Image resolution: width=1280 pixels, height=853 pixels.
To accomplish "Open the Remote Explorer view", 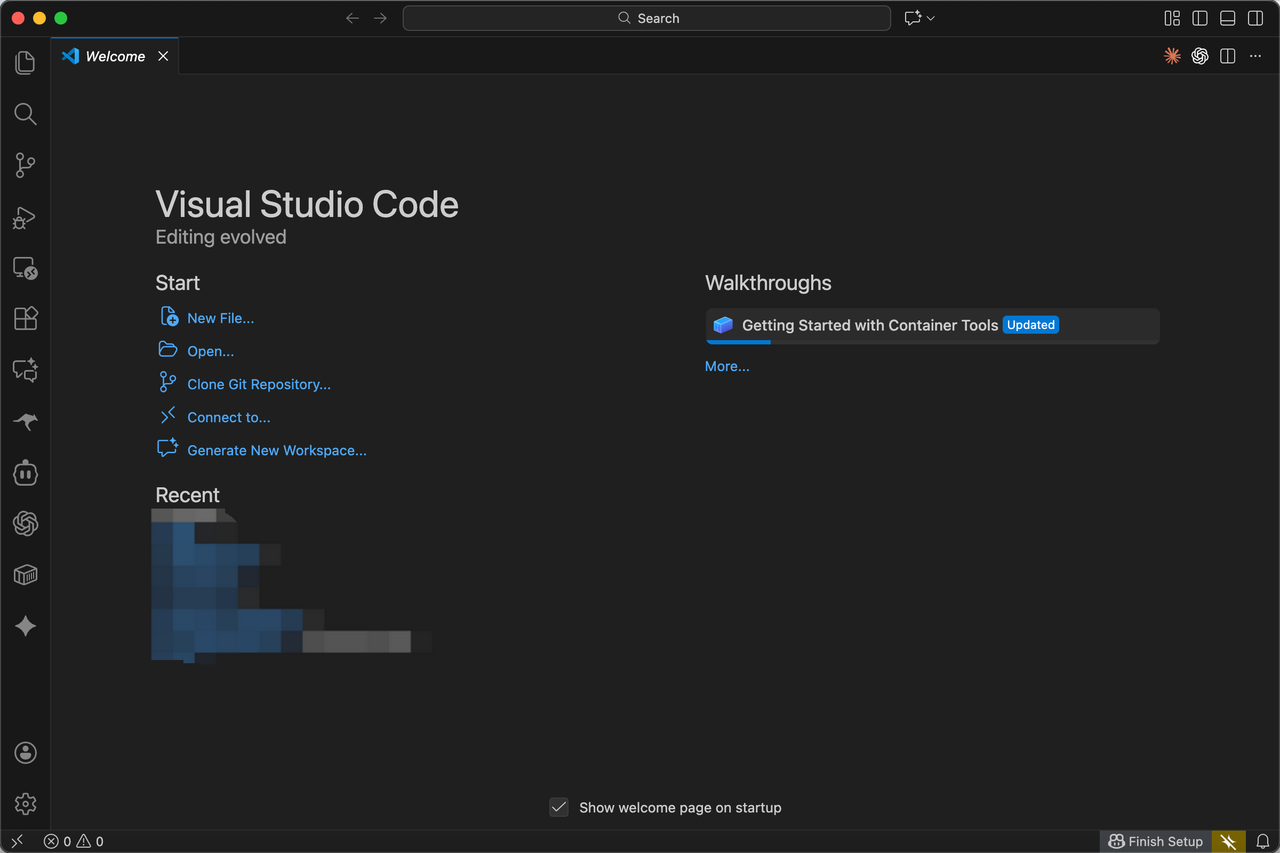I will [x=25, y=268].
